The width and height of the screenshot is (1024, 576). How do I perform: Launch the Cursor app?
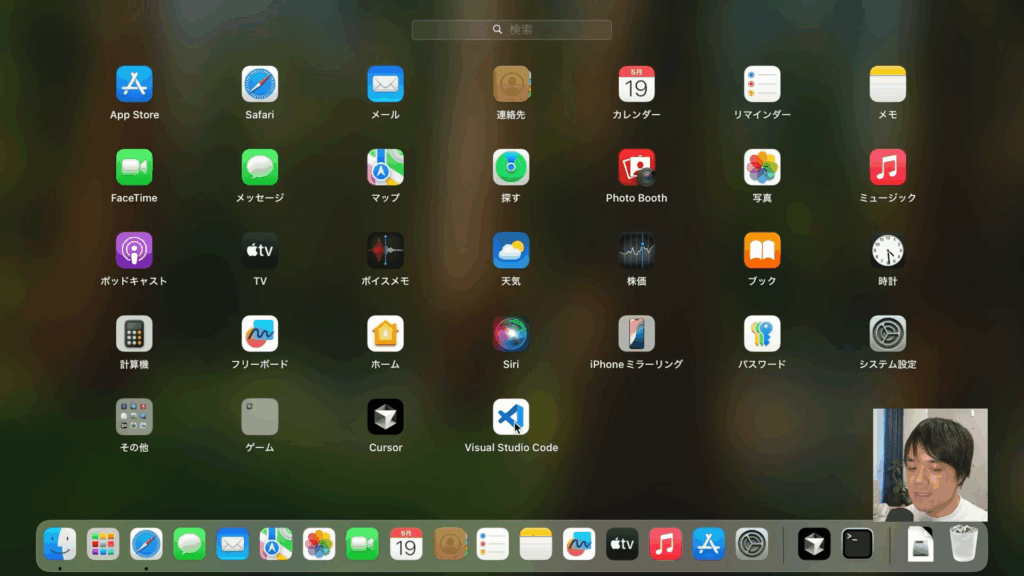[385, 417]
